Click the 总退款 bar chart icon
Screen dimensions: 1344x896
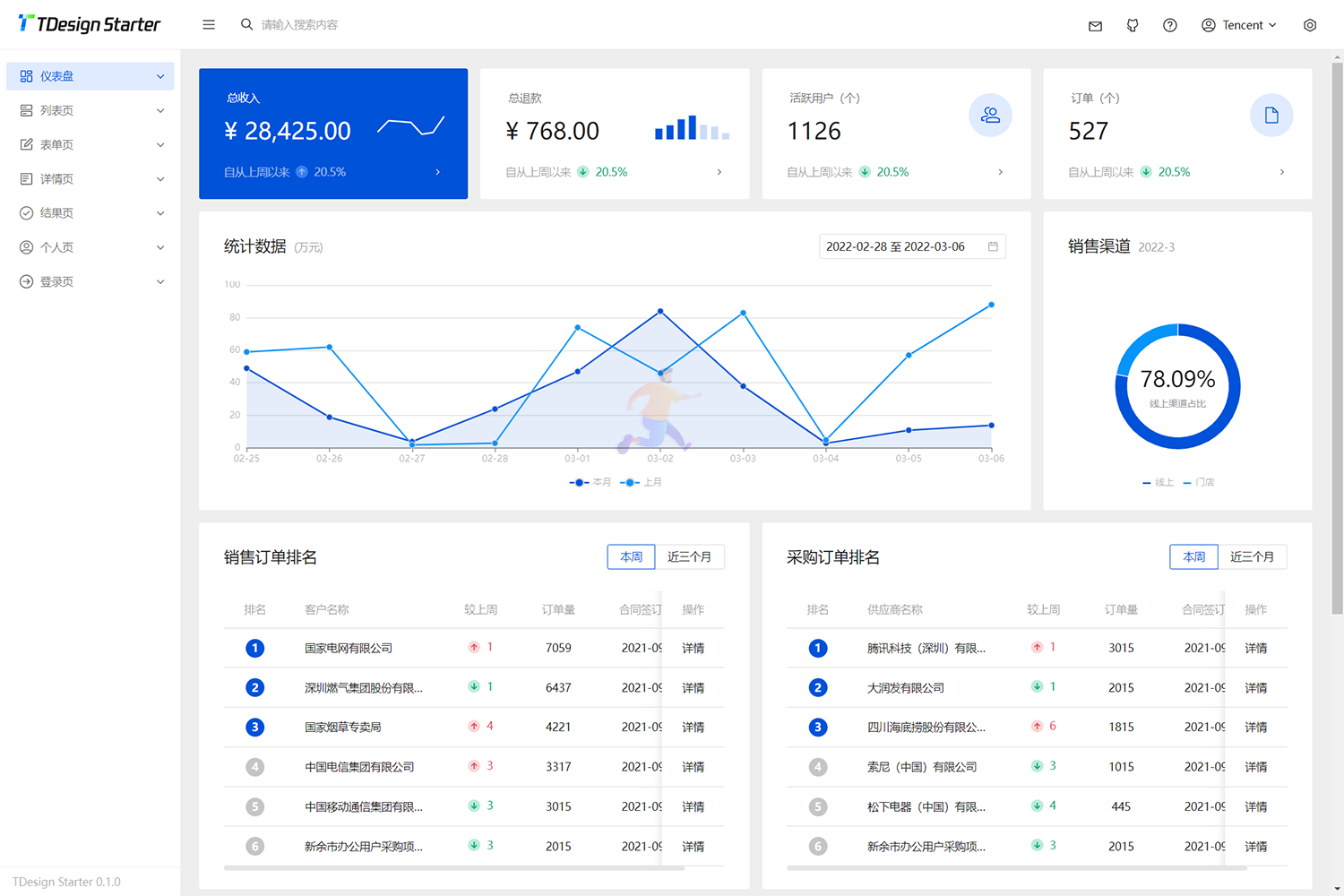(692, 127)
